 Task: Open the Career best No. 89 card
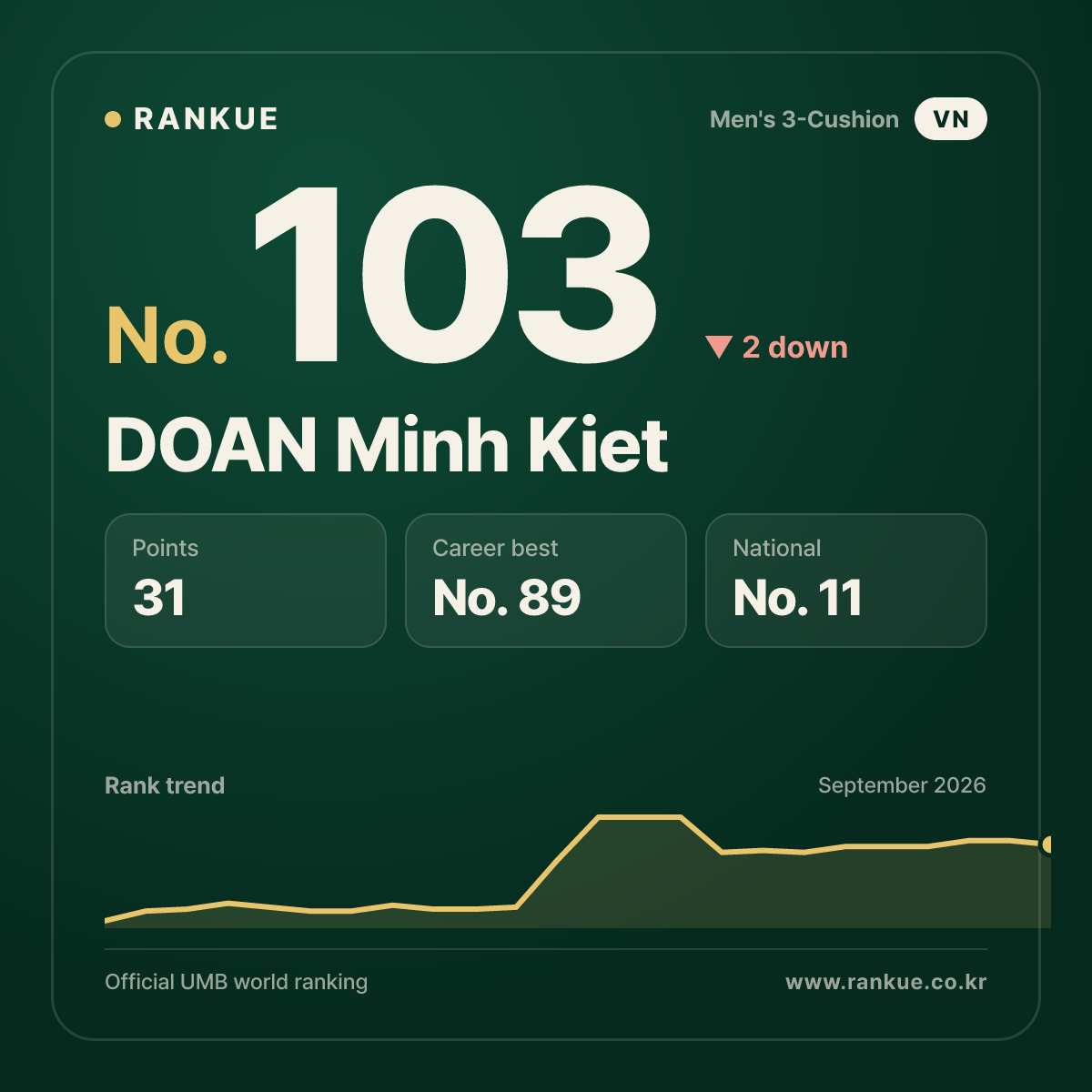(x=546, y=581)
